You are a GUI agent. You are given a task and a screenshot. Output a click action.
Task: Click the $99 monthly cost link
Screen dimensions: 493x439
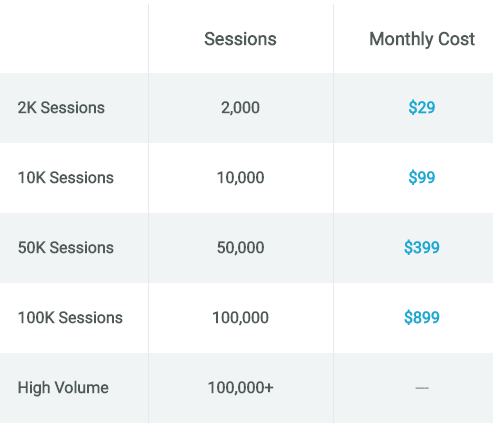(x=422, y=177)
